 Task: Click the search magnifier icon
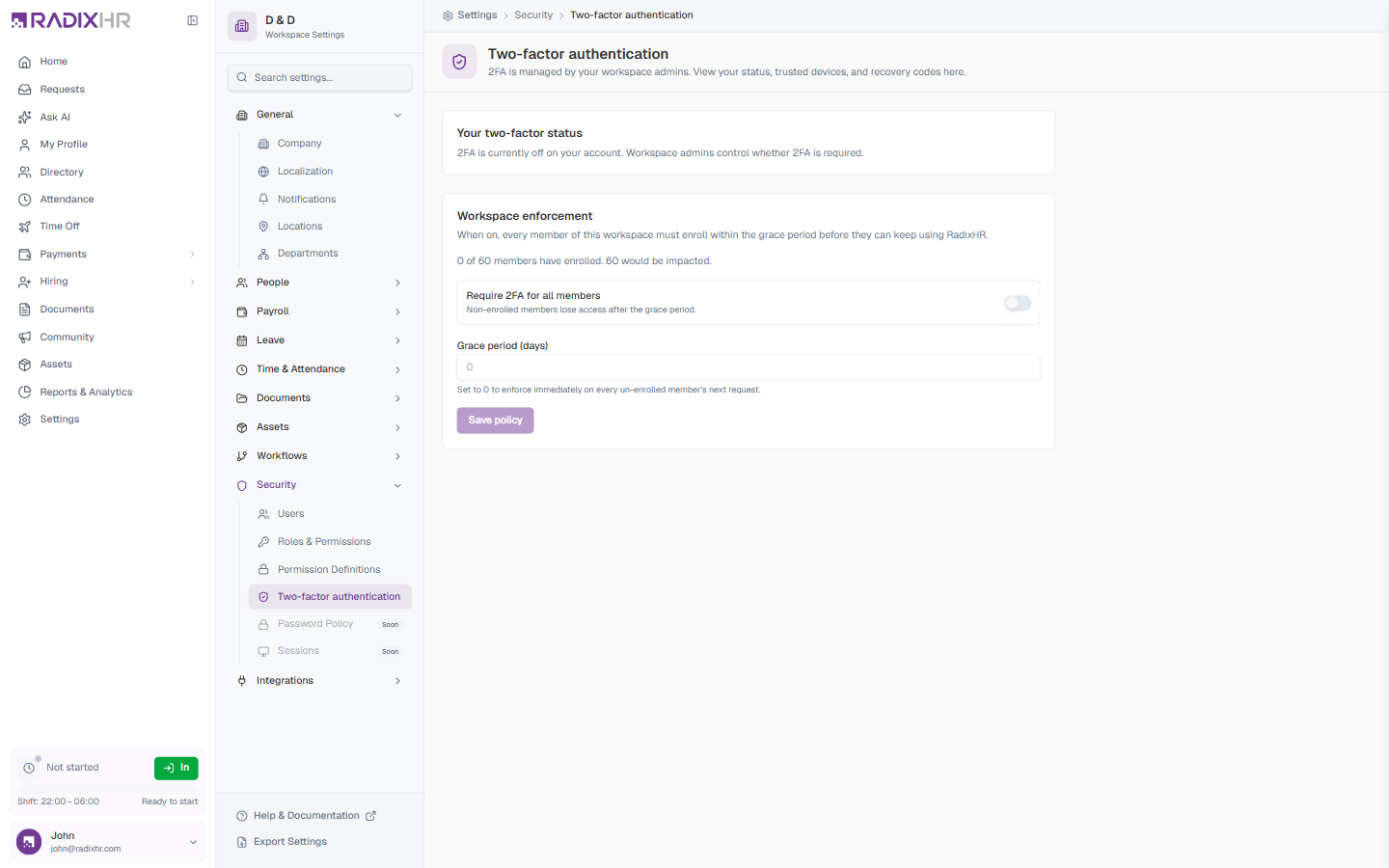click(x=242, y=78)
